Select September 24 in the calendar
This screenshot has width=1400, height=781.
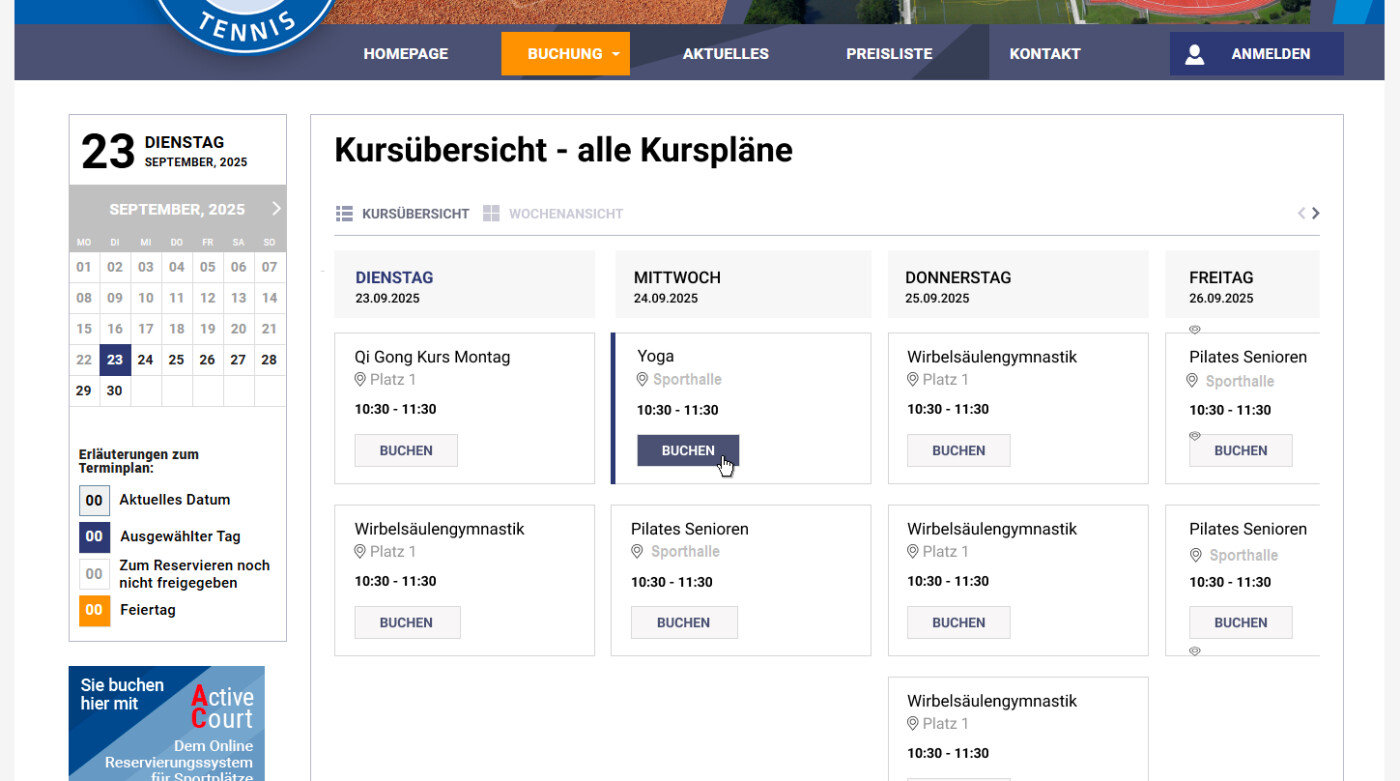pyautogui.click(x=146, y=359)
